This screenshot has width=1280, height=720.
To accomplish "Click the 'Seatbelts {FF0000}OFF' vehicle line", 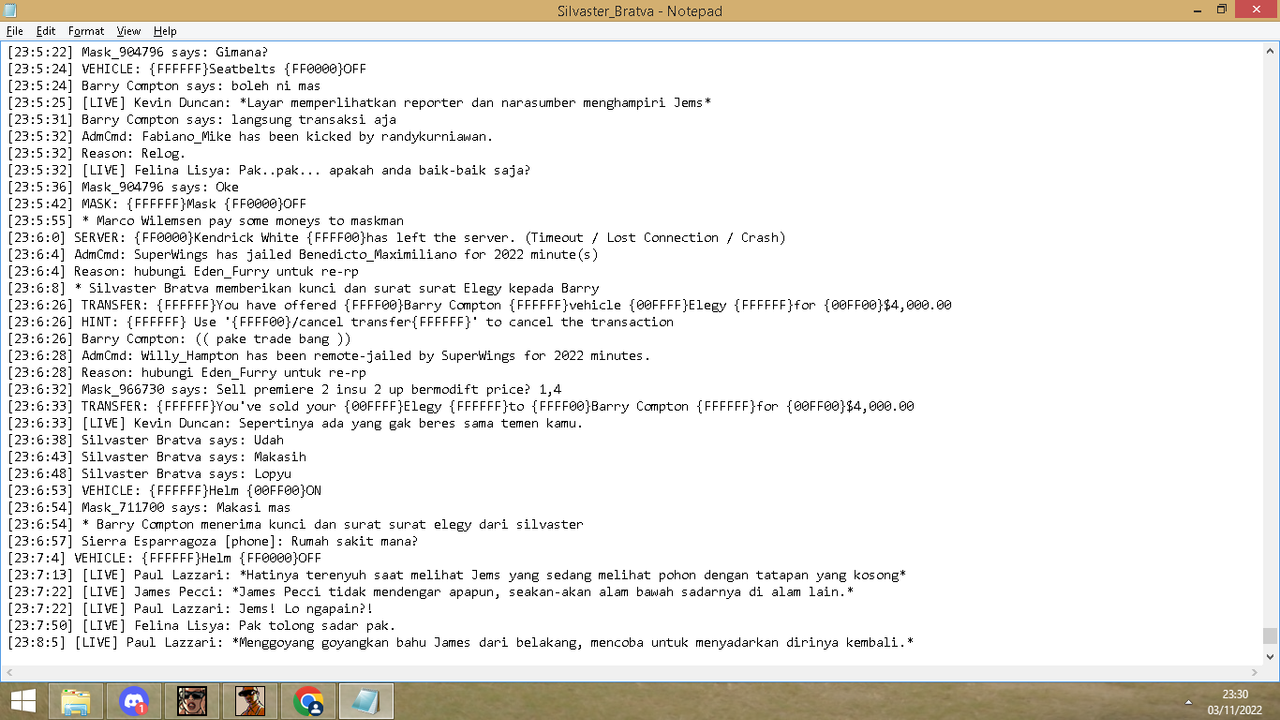I will click(187, 69).
